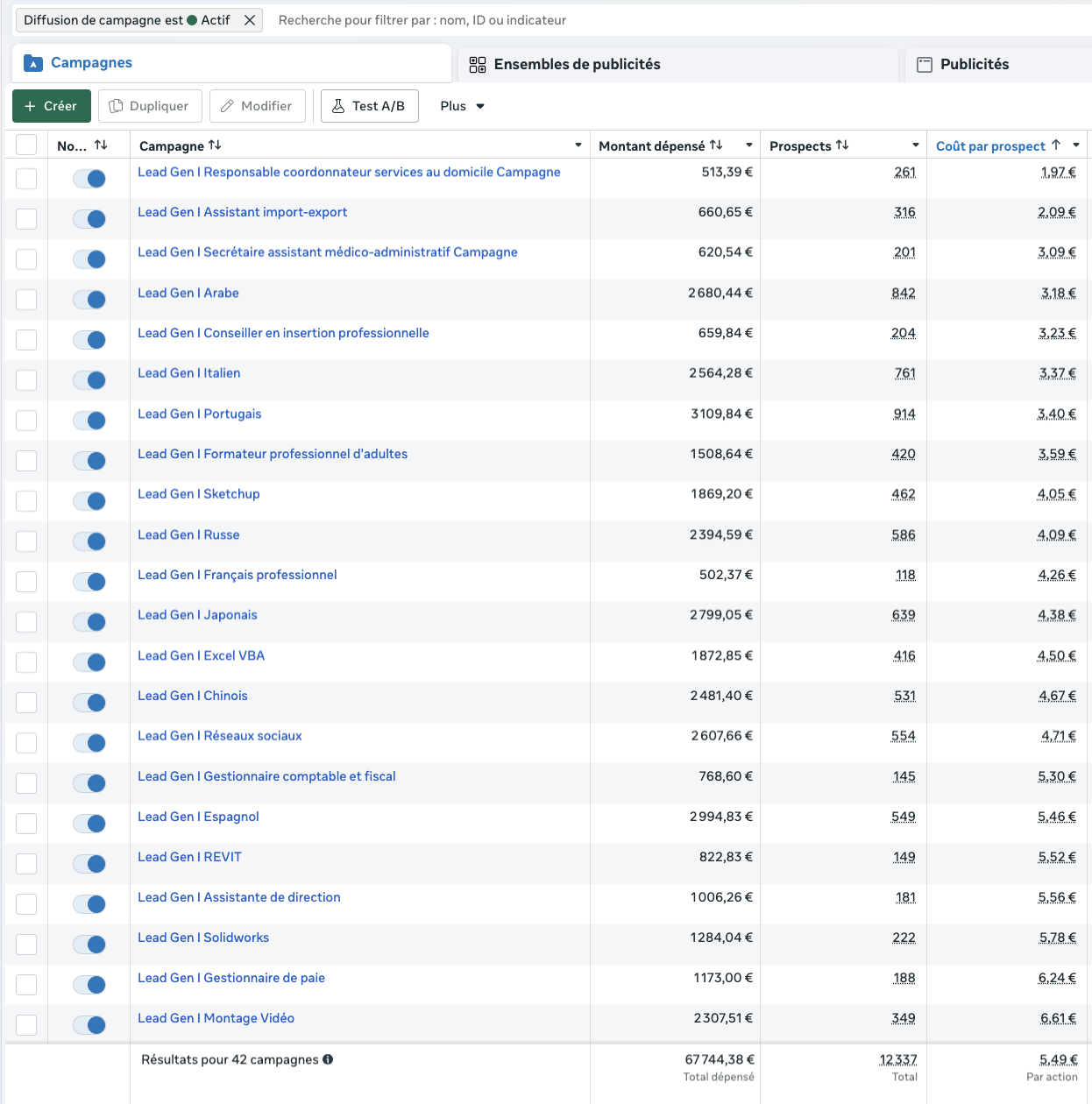Click the info icon beside Résultats pour 42 campagnes
The image size is (1092, 1104).
tap(328, 1059)
